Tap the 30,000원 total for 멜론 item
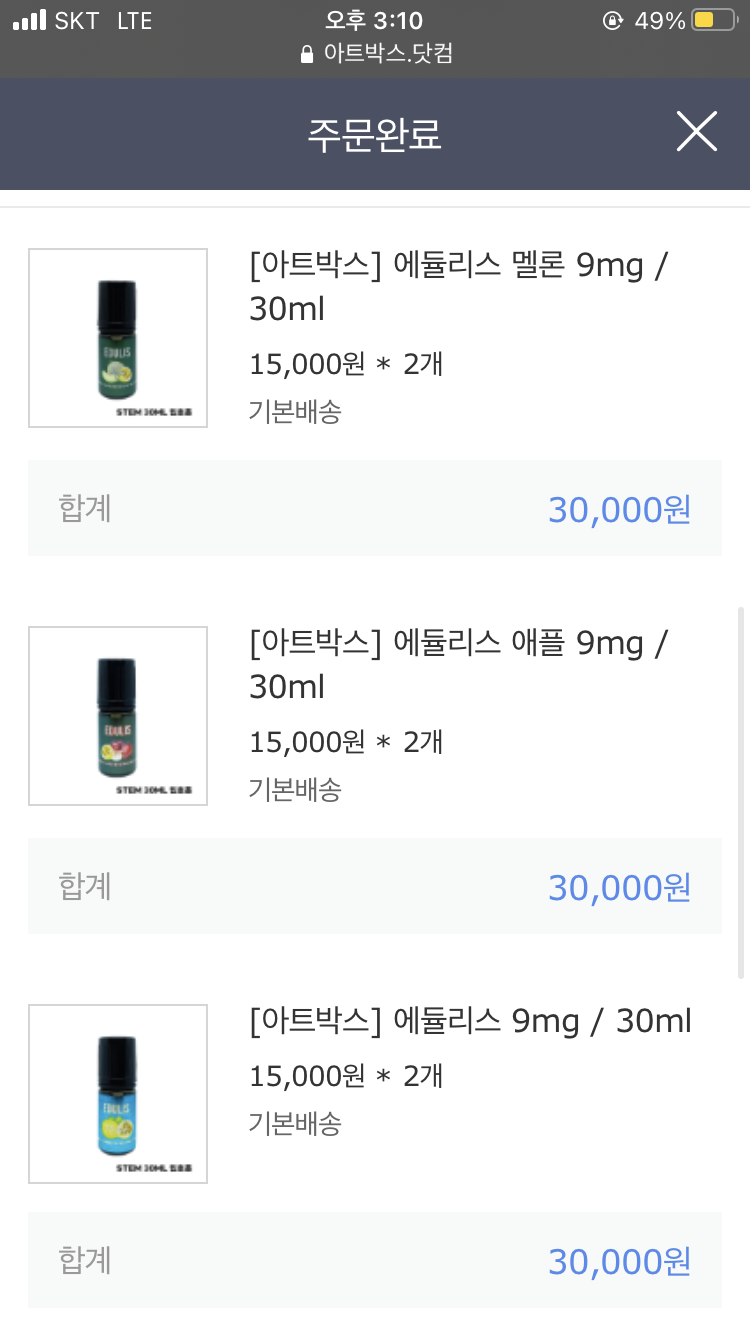Screen dimensions: 750x1334 619,509
